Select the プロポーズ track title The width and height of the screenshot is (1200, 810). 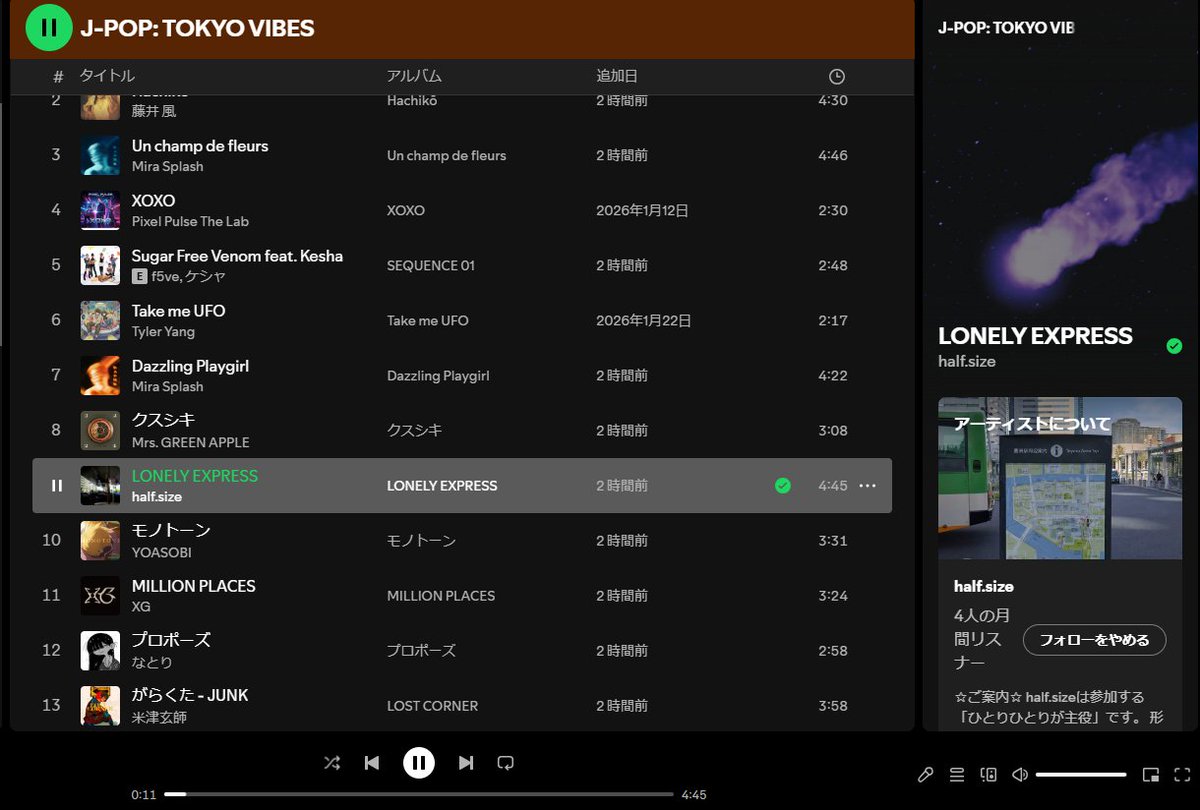pos(171,640)
